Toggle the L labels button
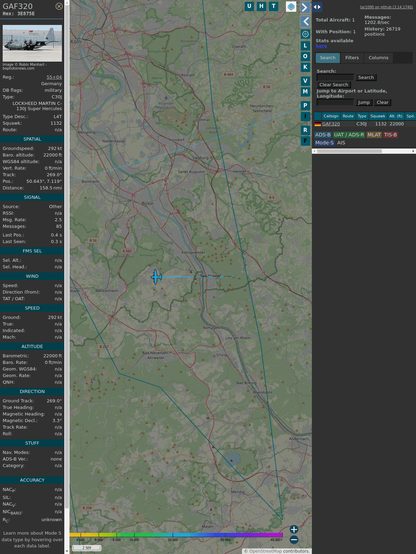 (305, 46)
